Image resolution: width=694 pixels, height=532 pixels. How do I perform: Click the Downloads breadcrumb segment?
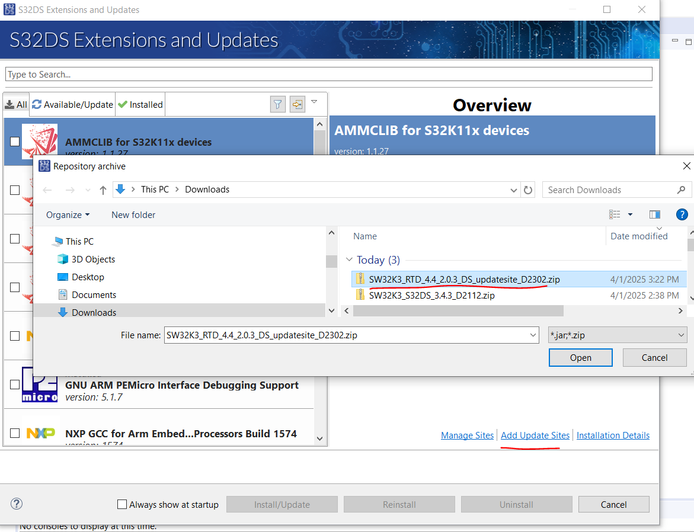click(x=207, y=189)
